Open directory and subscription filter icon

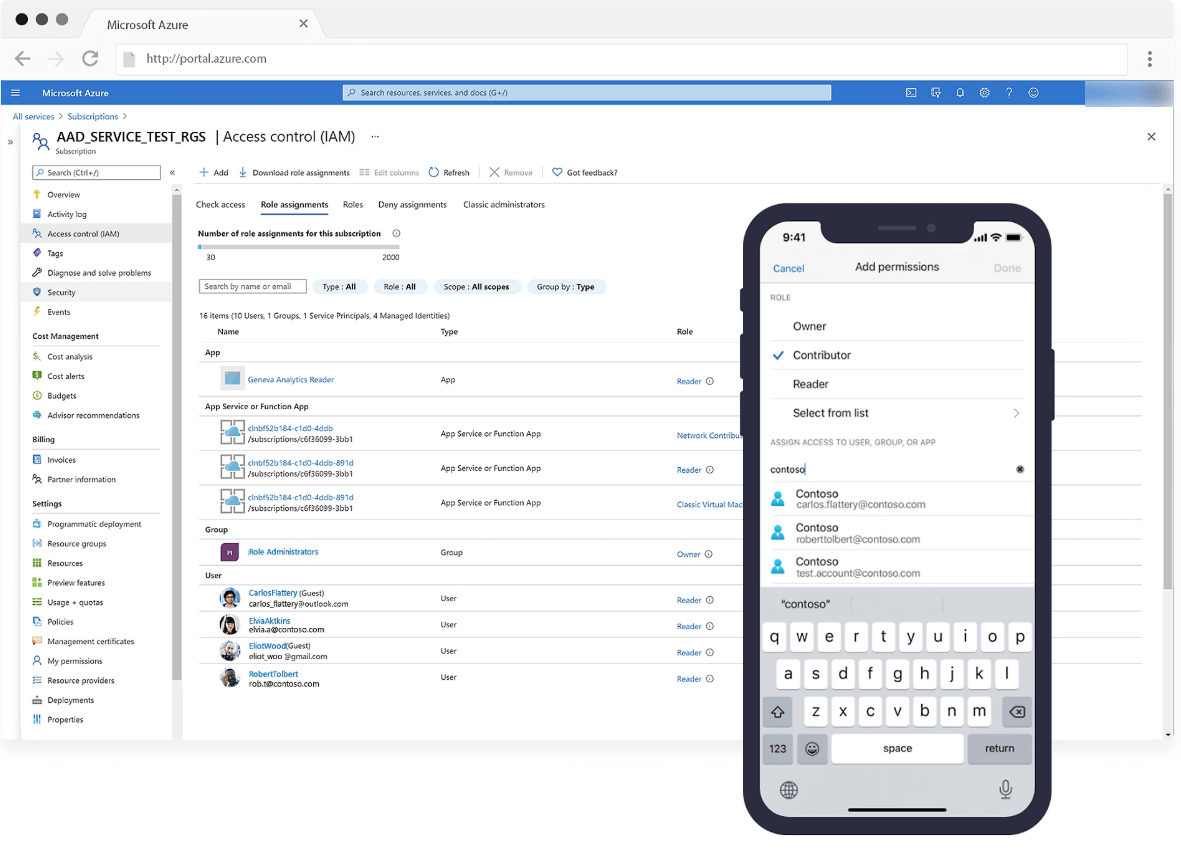coord(935,93)
